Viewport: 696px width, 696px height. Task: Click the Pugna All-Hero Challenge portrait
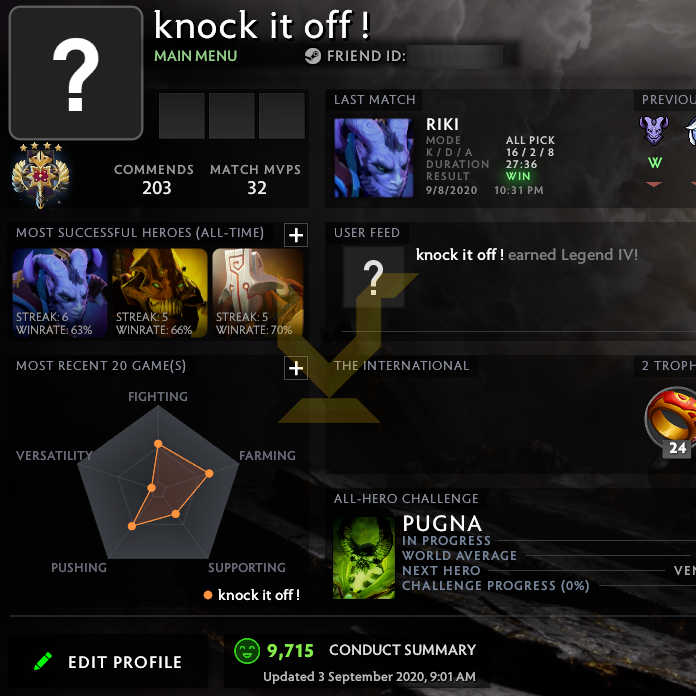[364, 558]
